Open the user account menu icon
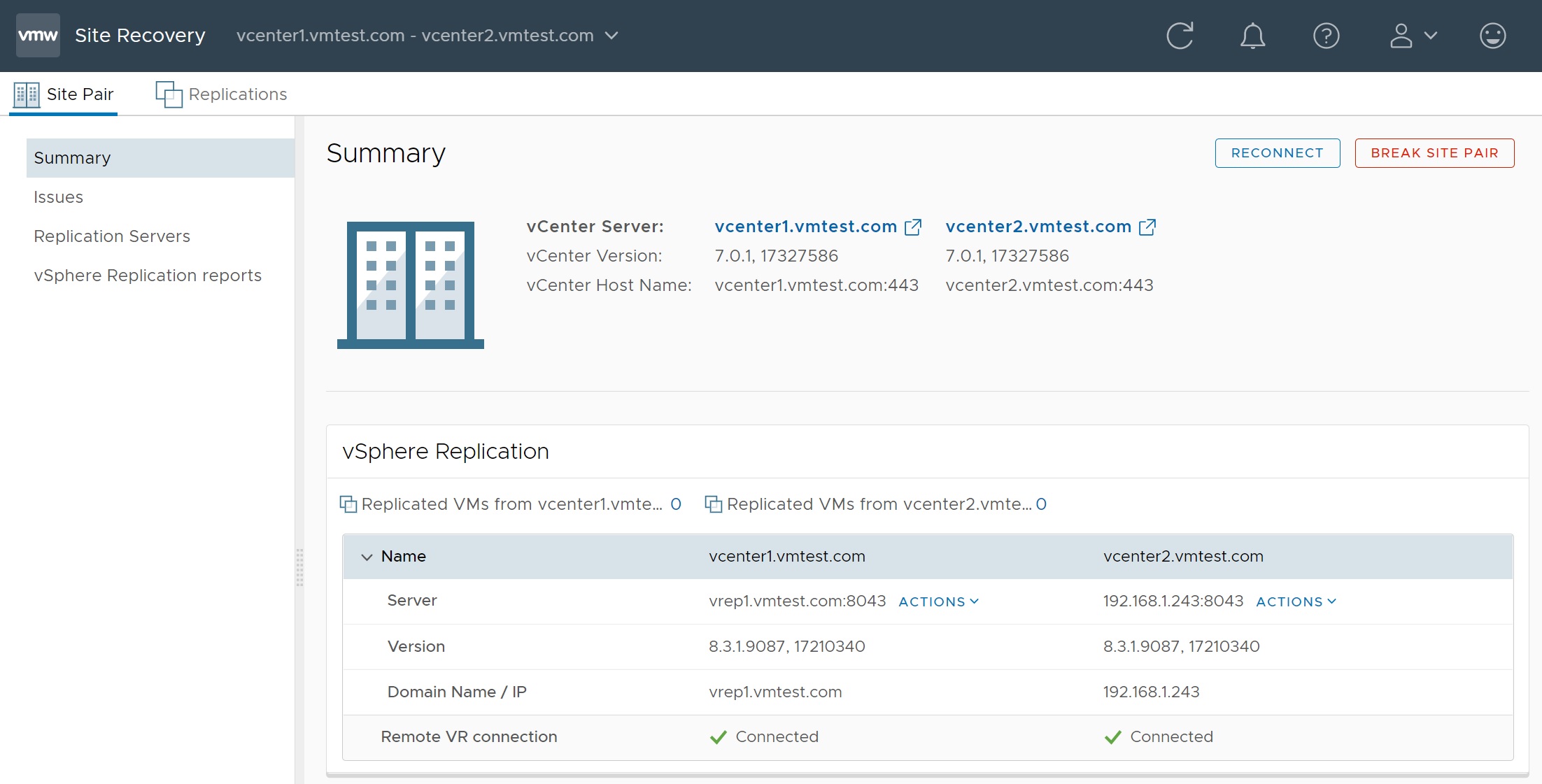Screen dimensions: 1542x784 1413,36
